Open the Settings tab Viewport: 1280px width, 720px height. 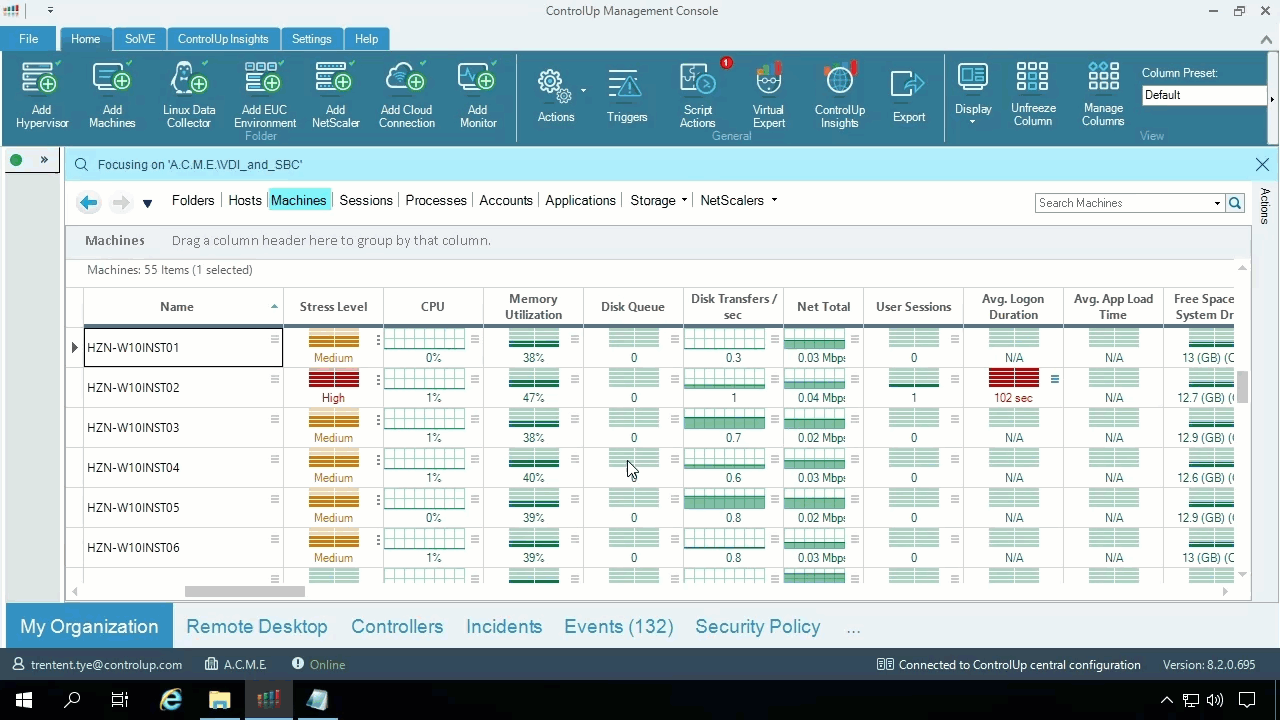pyautogui.click(x=311, y=39)
